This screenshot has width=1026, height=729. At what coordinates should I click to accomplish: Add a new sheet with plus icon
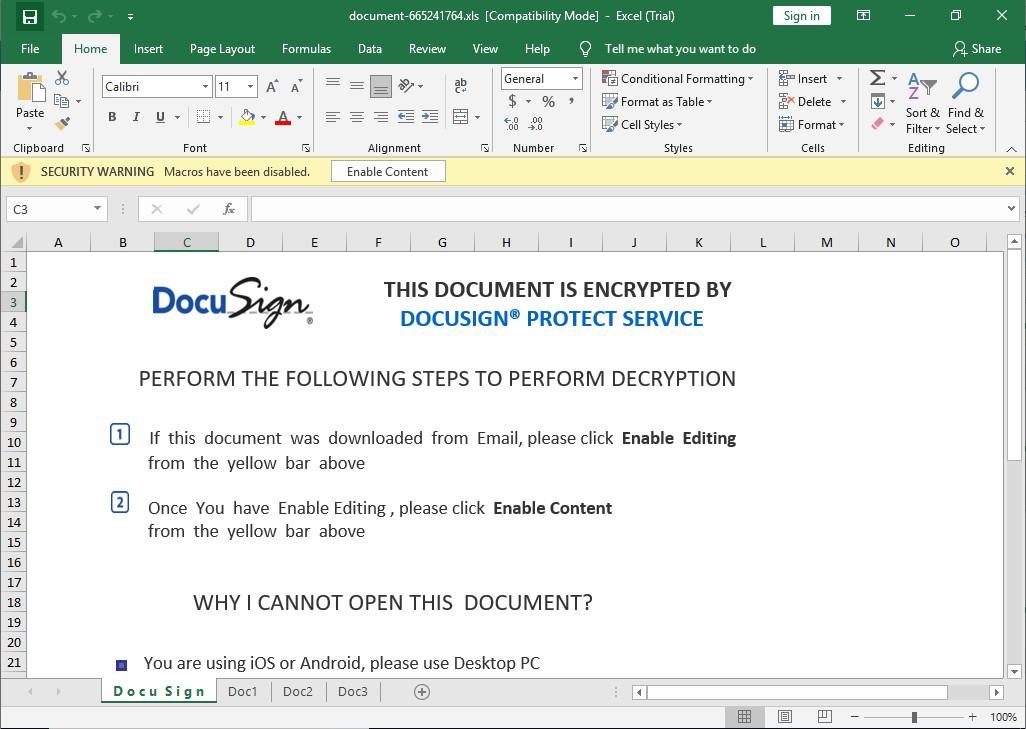coord(422,692)
